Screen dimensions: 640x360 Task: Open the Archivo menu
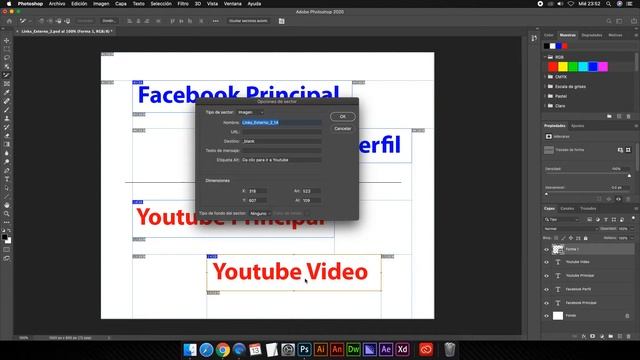point(57,4)
